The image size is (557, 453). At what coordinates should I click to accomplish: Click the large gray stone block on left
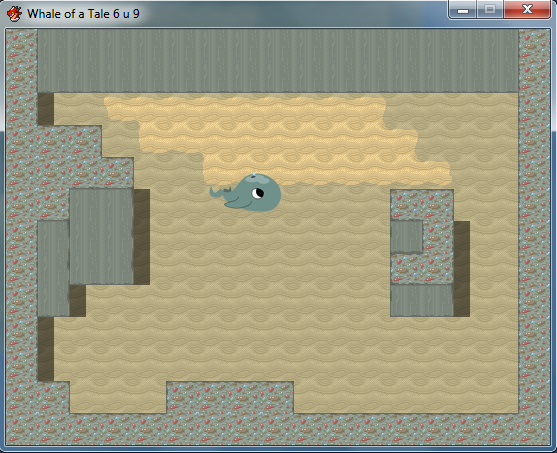tap(102, 236)
